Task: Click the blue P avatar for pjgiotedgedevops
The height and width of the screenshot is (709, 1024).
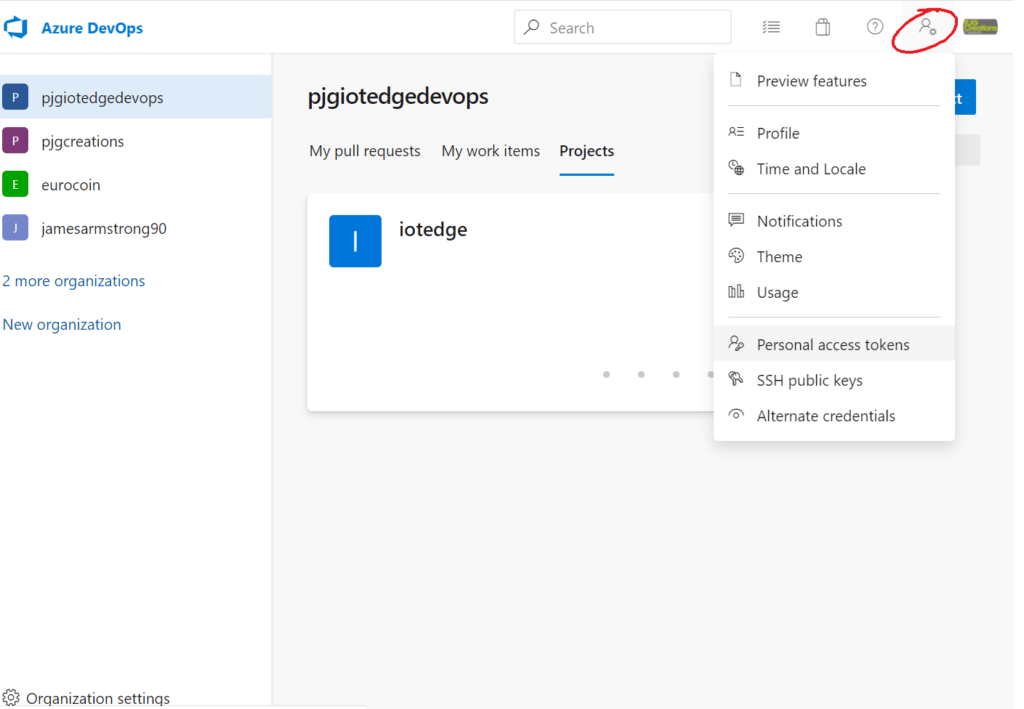Action: click(x=15, y=97)
